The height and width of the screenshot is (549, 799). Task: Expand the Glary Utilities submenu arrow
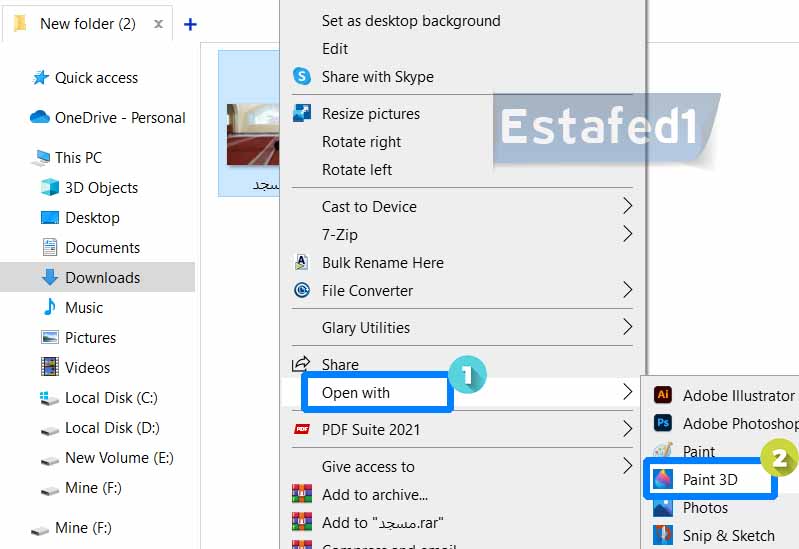[627, 327]
